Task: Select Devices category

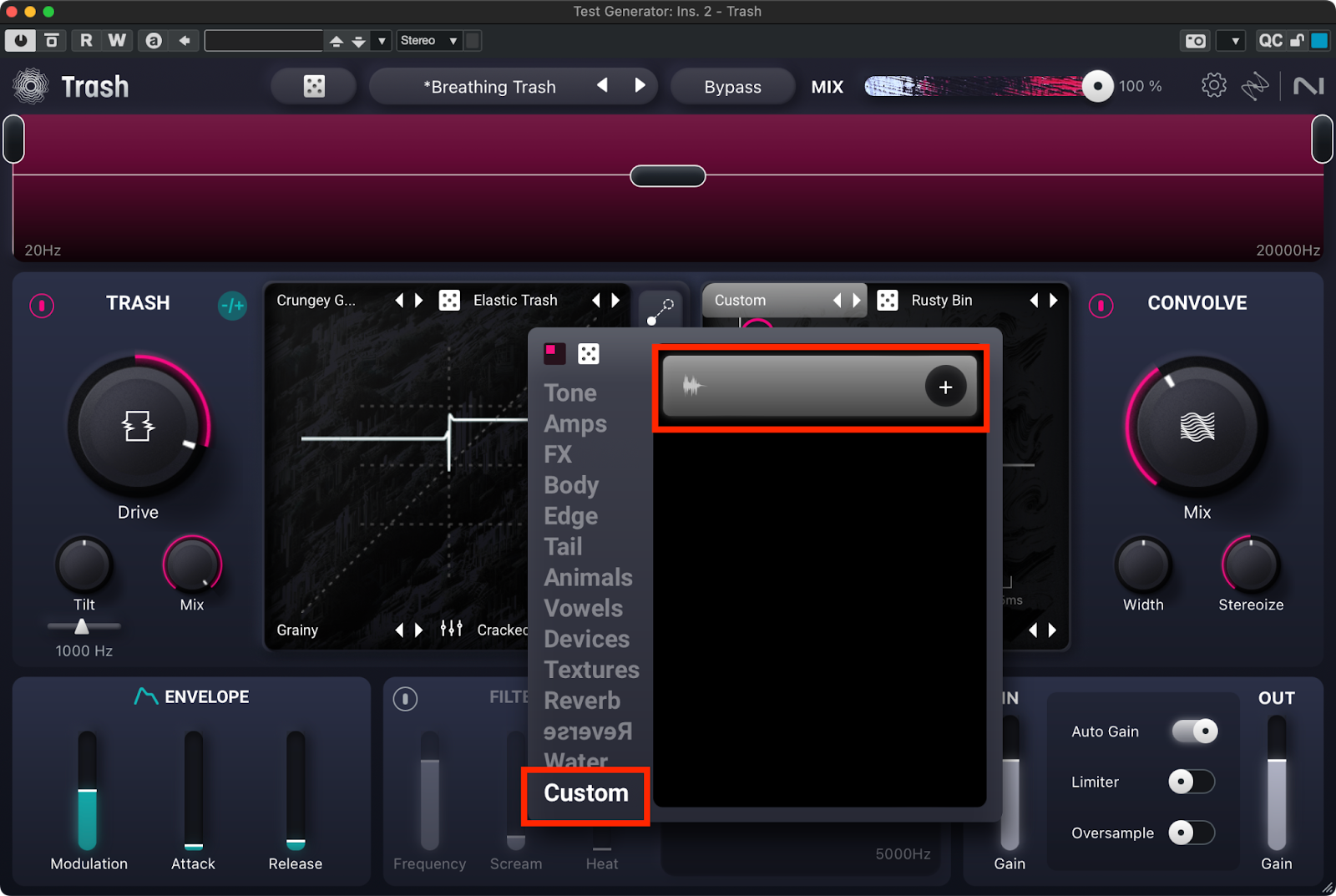Action: click(586, 639)
